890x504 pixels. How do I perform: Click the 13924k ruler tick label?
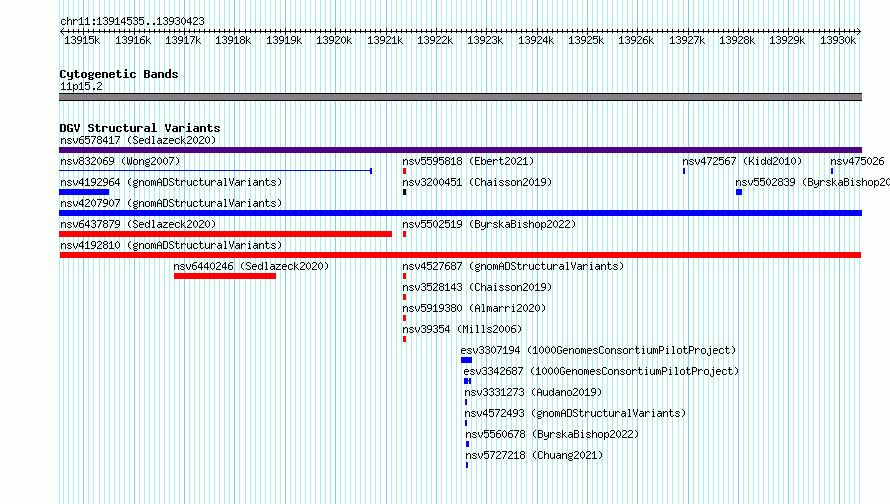(536, 40)
